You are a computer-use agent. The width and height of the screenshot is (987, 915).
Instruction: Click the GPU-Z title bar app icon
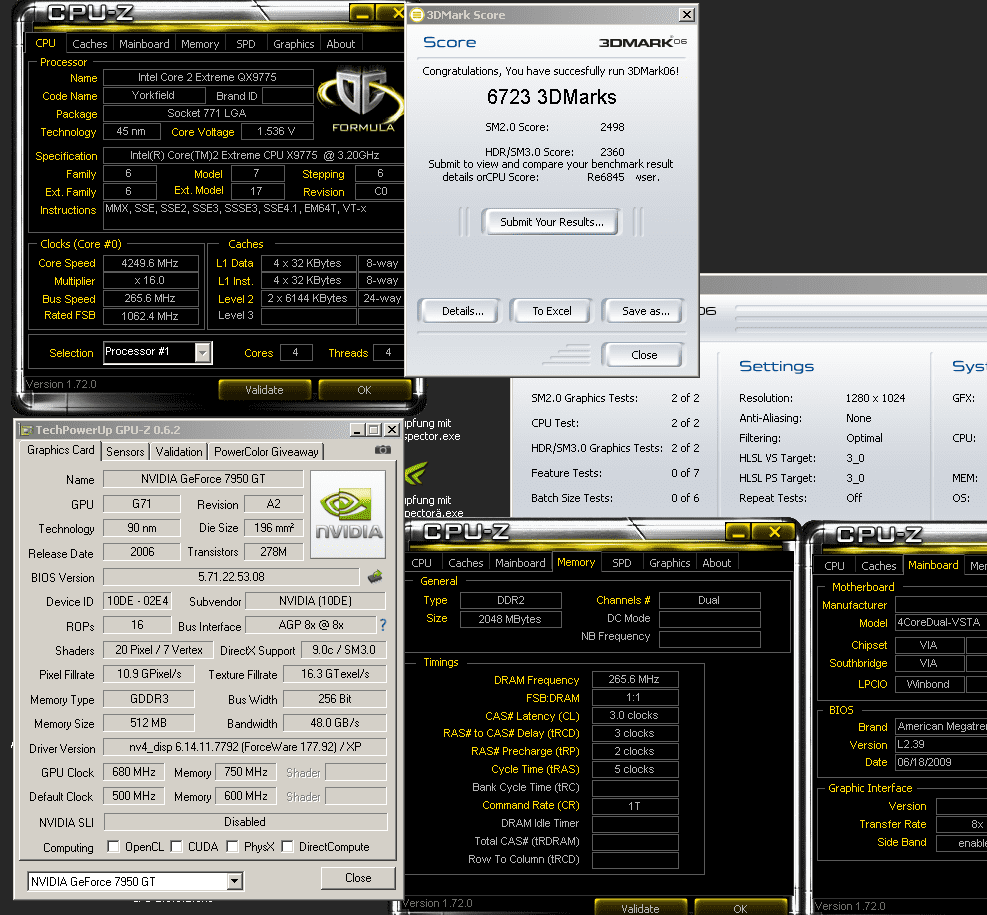pos(26,430)
